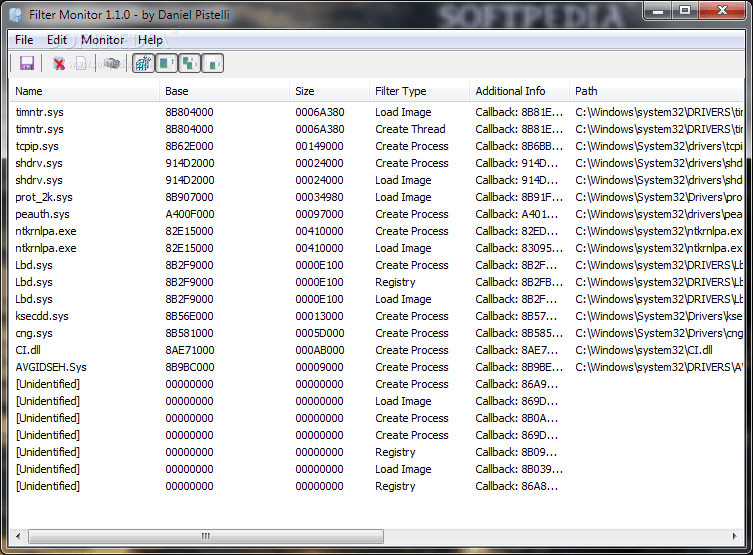The height and width of the screenshot is (555, 753).
Task: Select the tcpip.sys row
Action: click(x=376, y=146)
